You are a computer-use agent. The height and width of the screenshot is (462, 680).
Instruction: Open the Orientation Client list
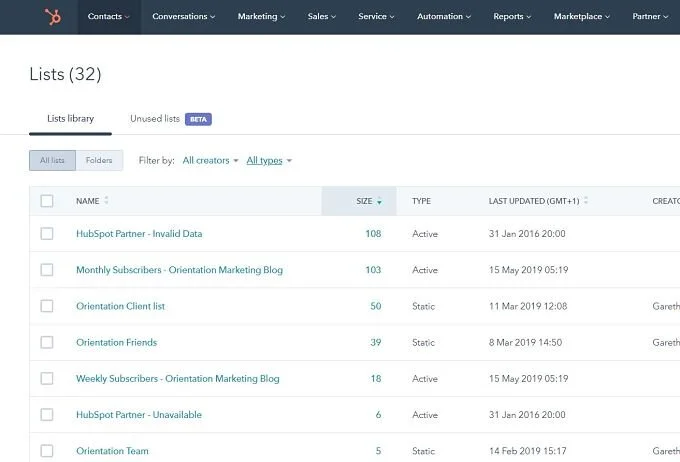click(121, 306)
